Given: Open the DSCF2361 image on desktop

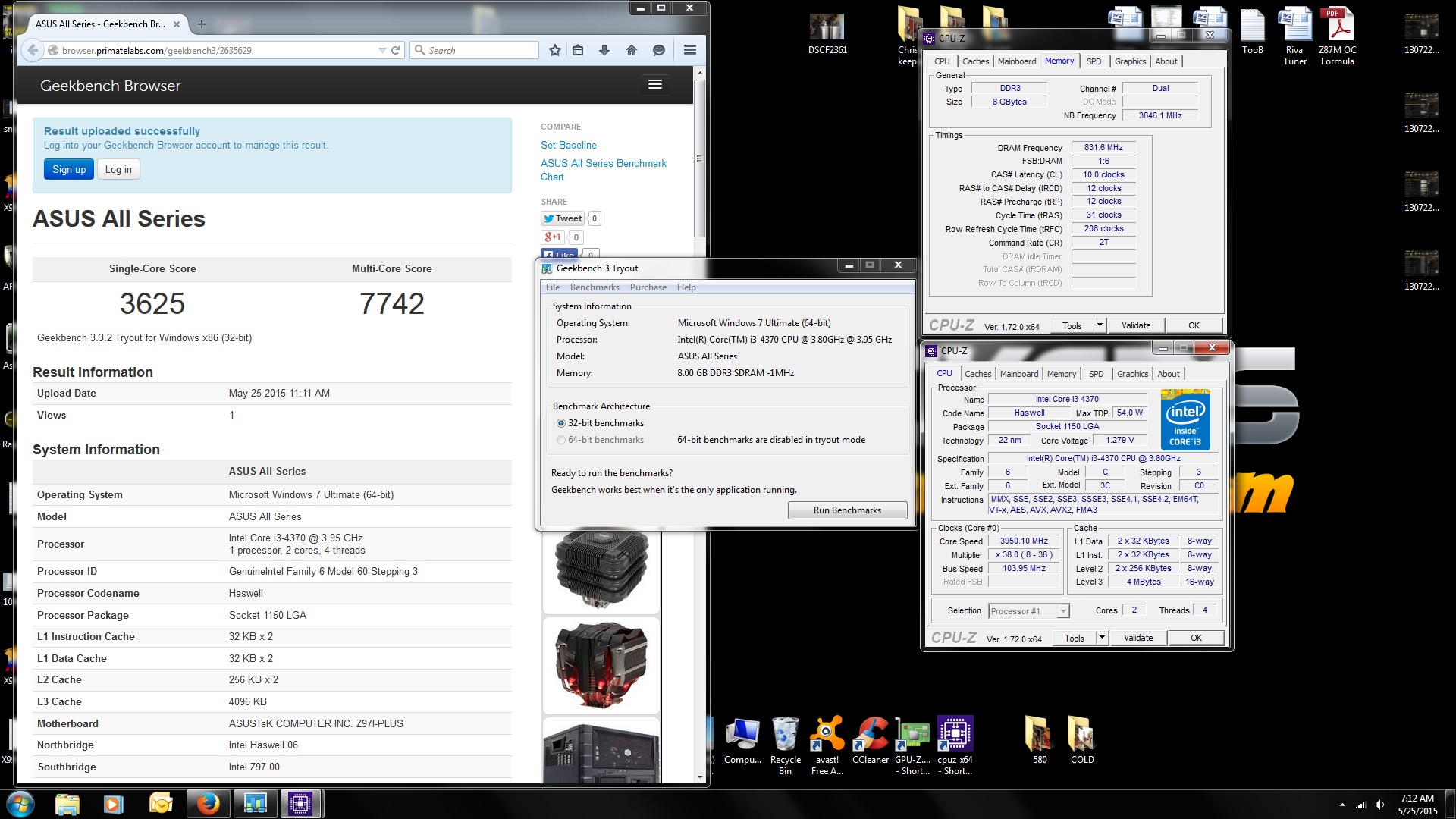Looking at the screenshot, I should click(827, 34).
